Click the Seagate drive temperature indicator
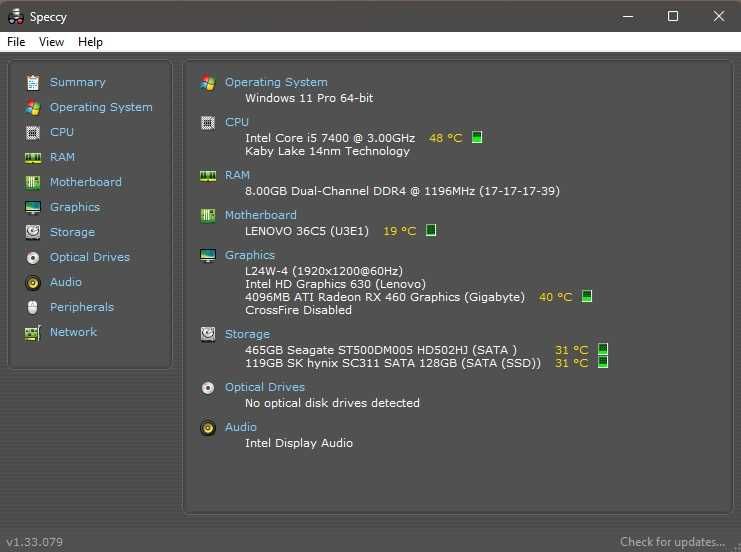 pos(603,349)
